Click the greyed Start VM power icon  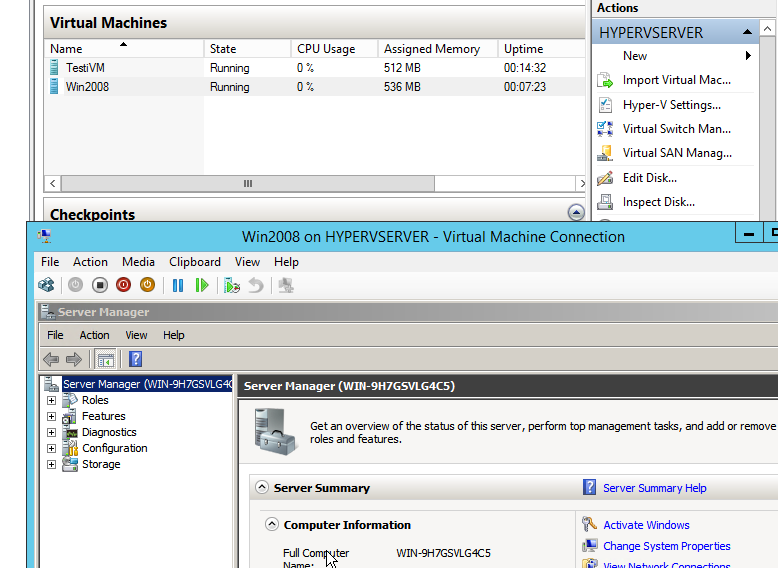coord(75,285)
